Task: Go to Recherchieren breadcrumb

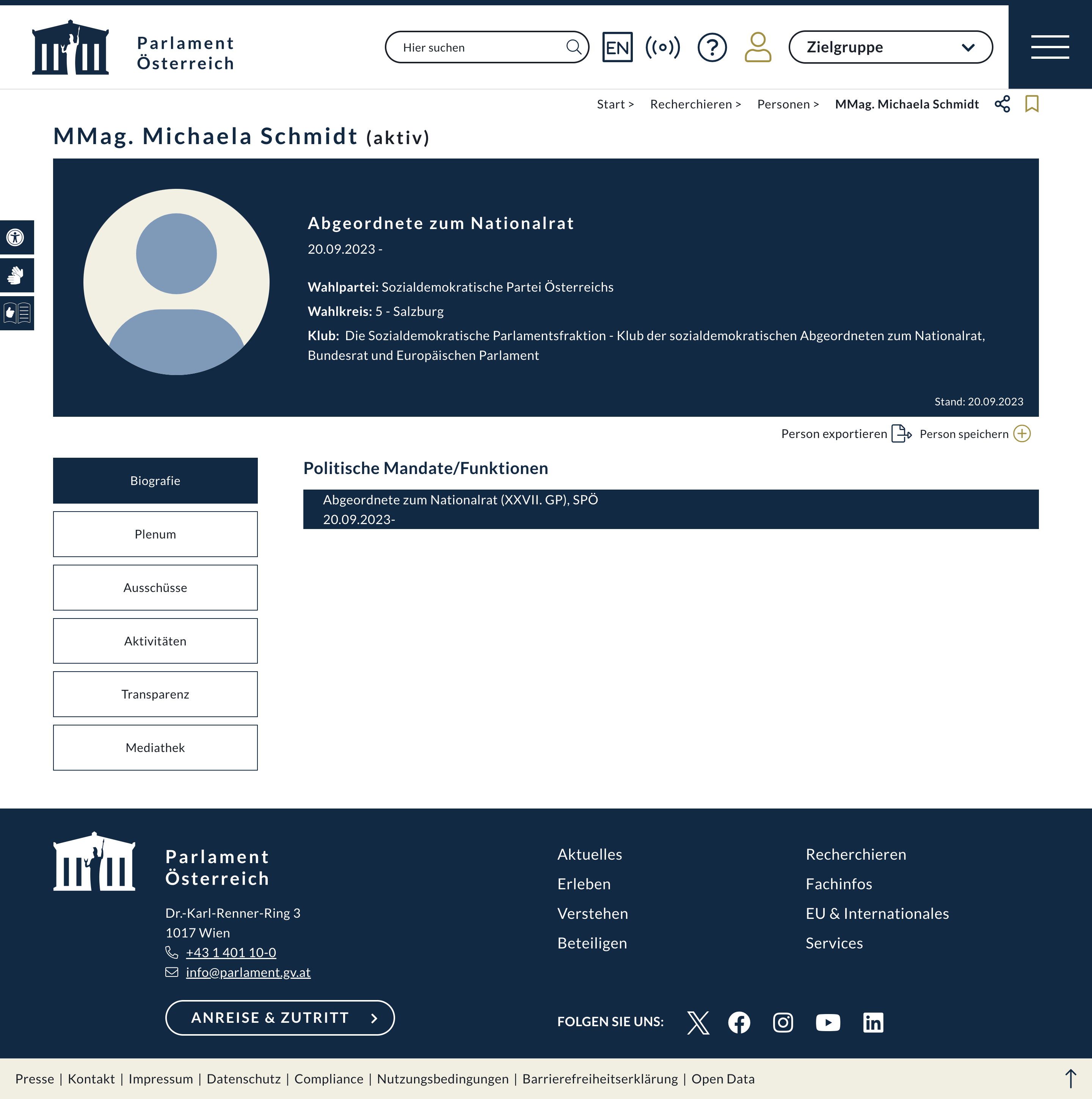Action: [x=691, y=104]
